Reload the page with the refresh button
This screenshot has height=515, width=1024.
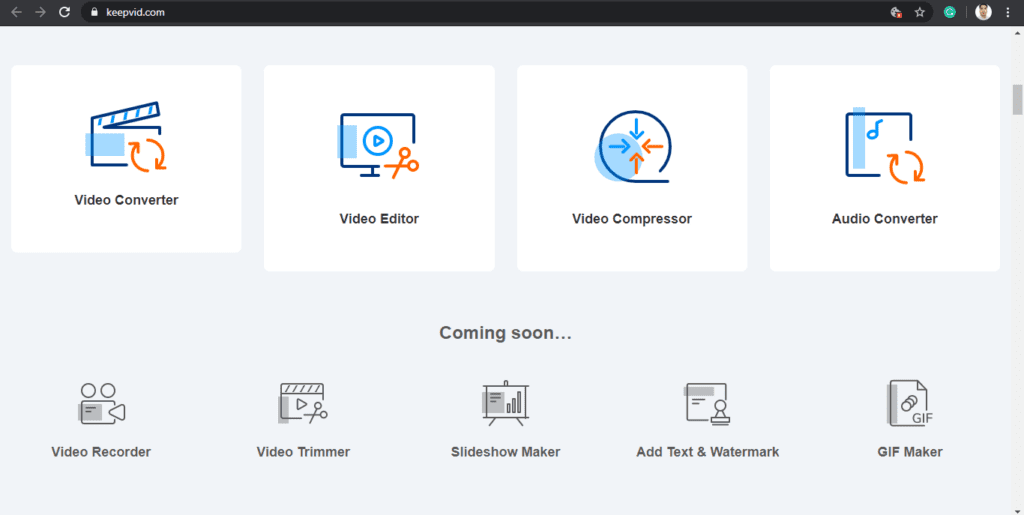(x=64, y=12)
